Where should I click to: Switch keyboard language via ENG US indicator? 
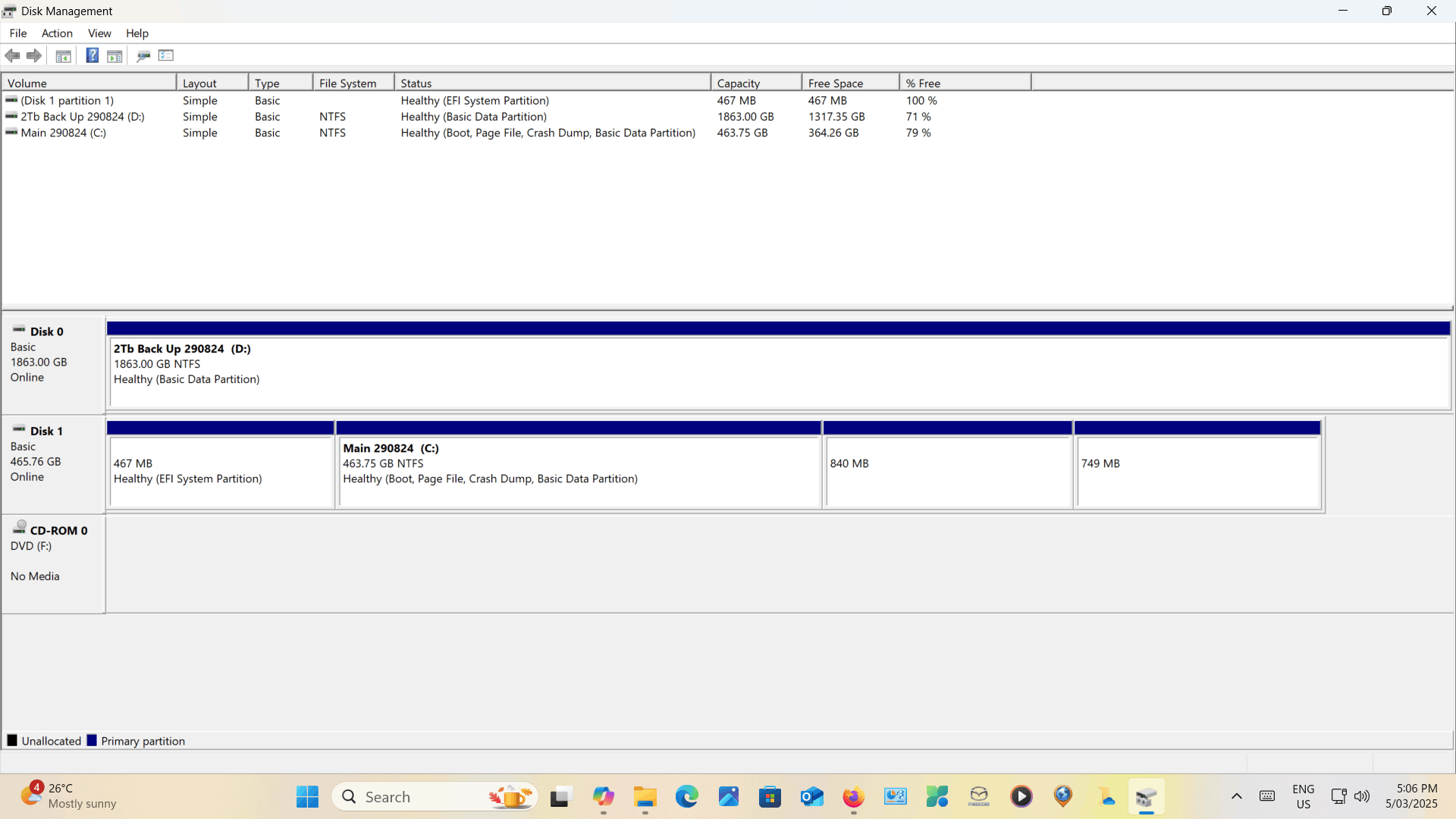(1304, 796)
